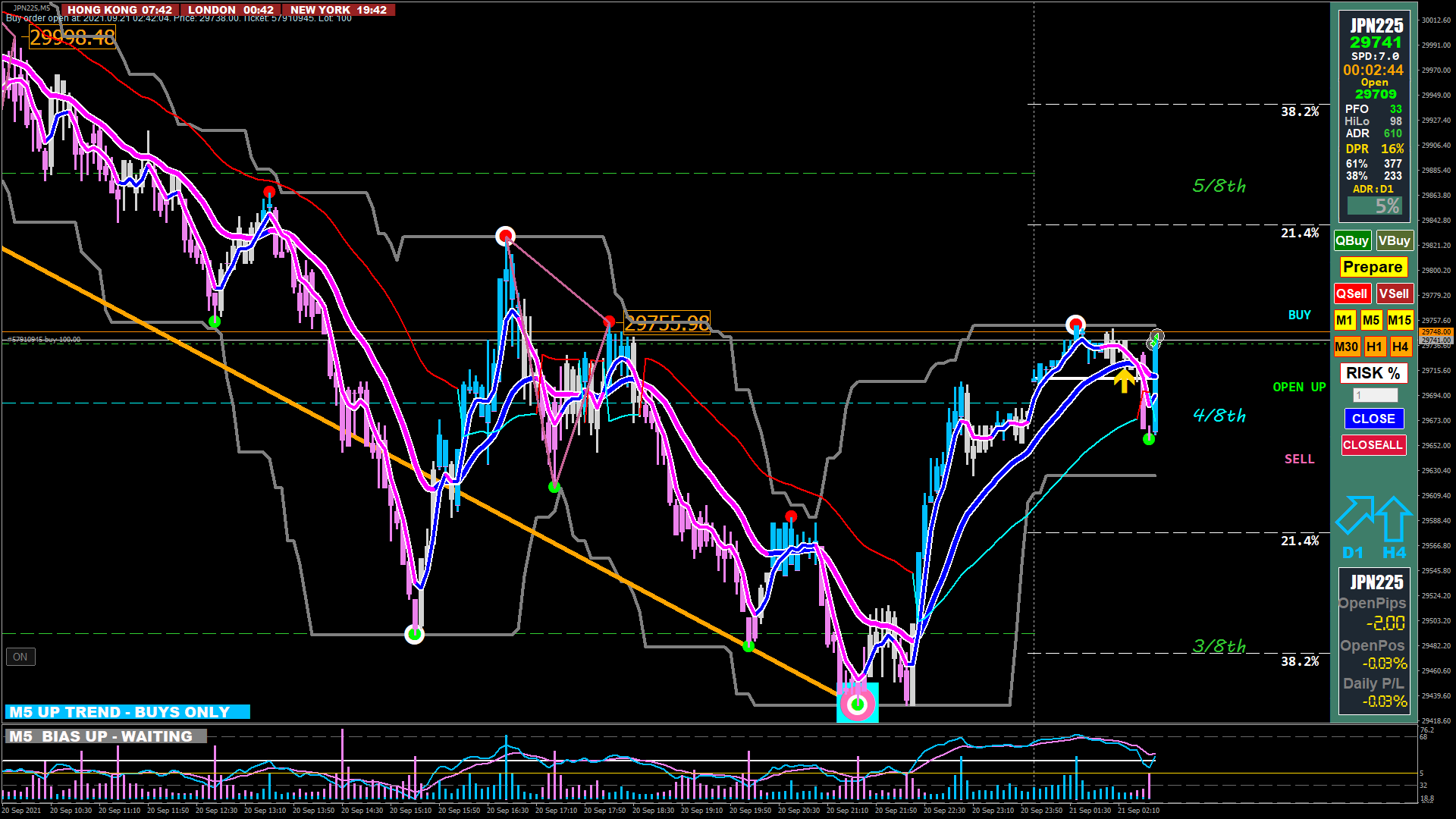Image resolution: width=1456 pixels, height=819 pixels.
Task: Toggle the ON switch at bottom left
Action: tap(20, 657)
